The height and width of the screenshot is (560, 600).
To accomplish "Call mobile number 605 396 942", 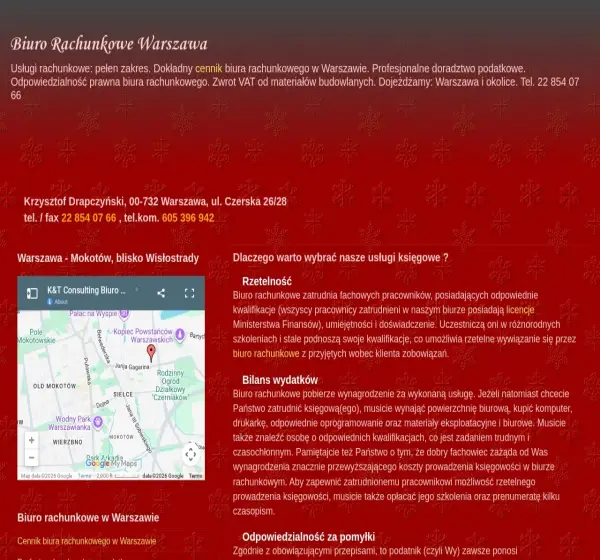I will click(x=188, y=218).
